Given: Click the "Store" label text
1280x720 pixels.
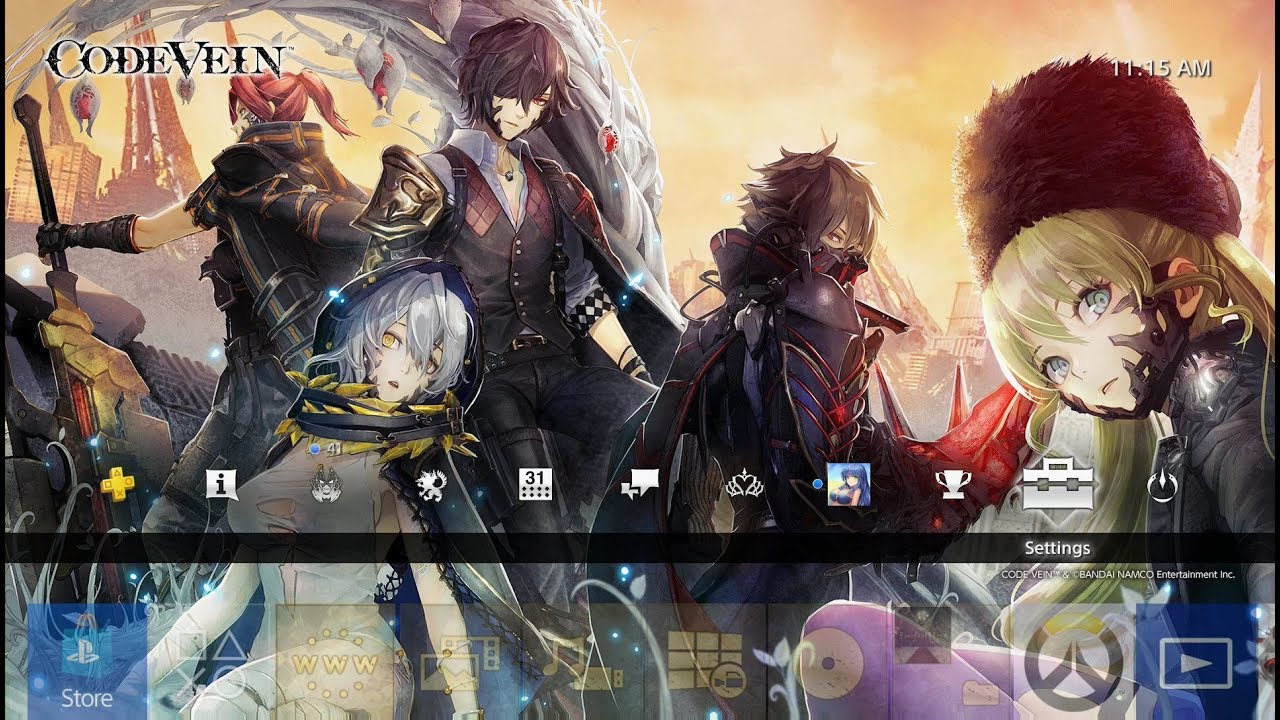Looking at the screenshot, I should 87,697.
